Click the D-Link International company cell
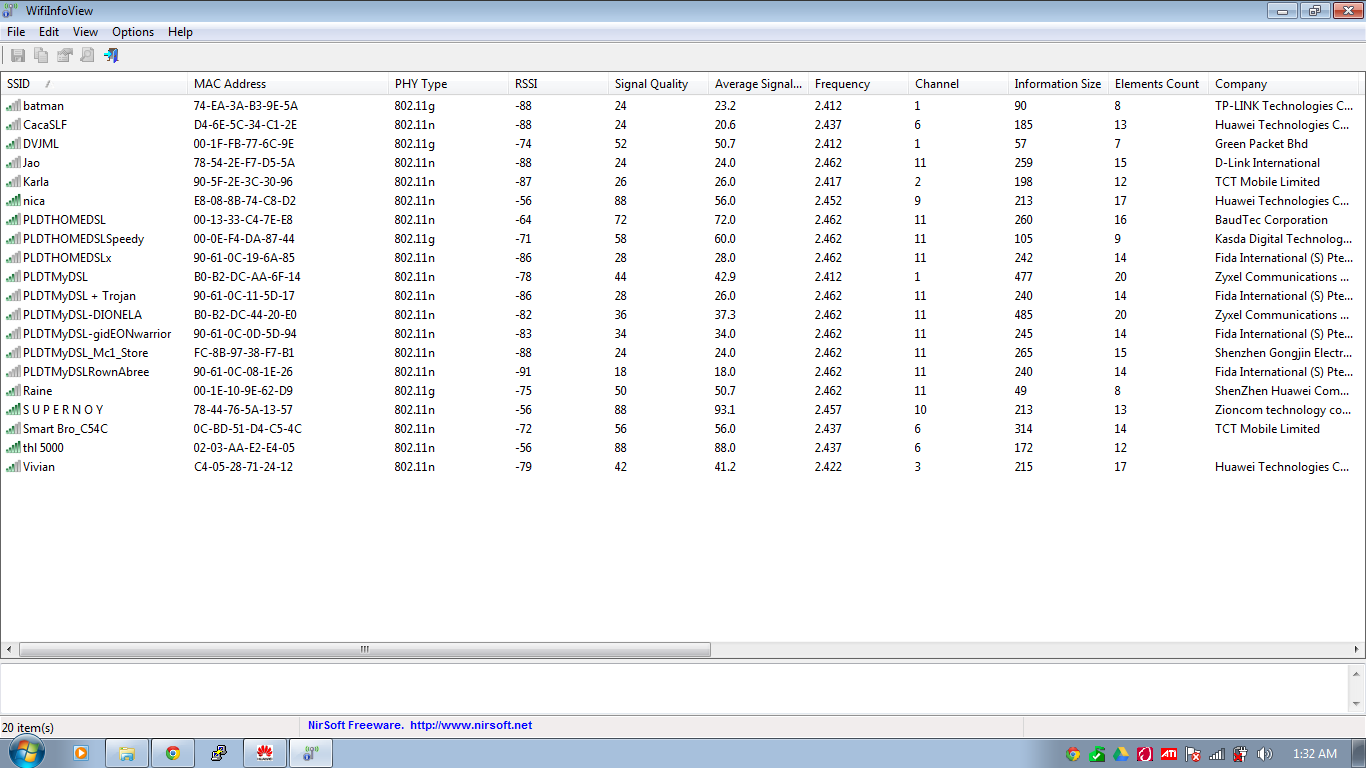The height and width of the screenshot is (768, 1366). 1267,162
